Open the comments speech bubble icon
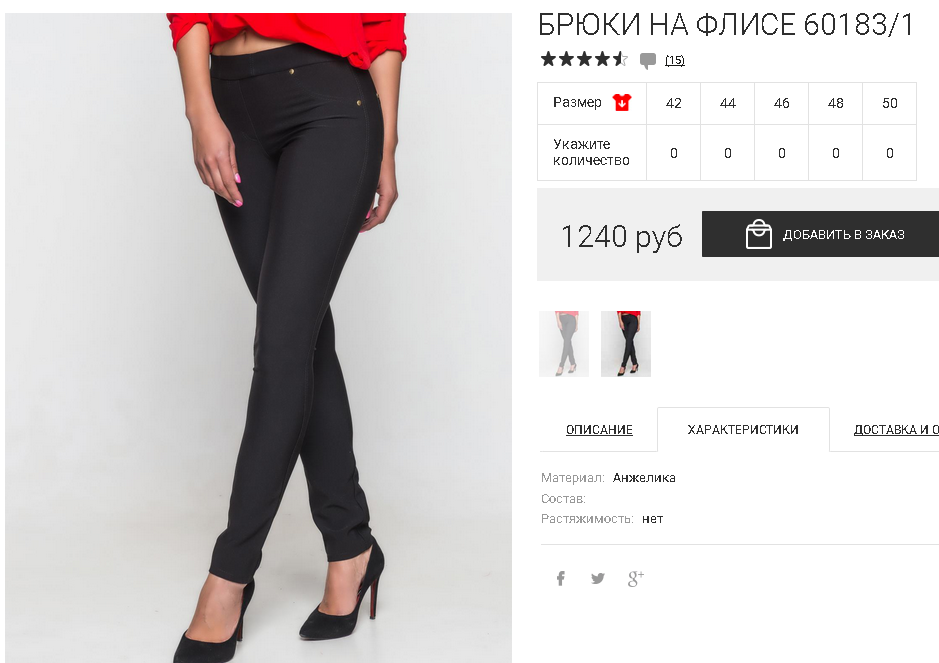 click(x=647, y=60)
